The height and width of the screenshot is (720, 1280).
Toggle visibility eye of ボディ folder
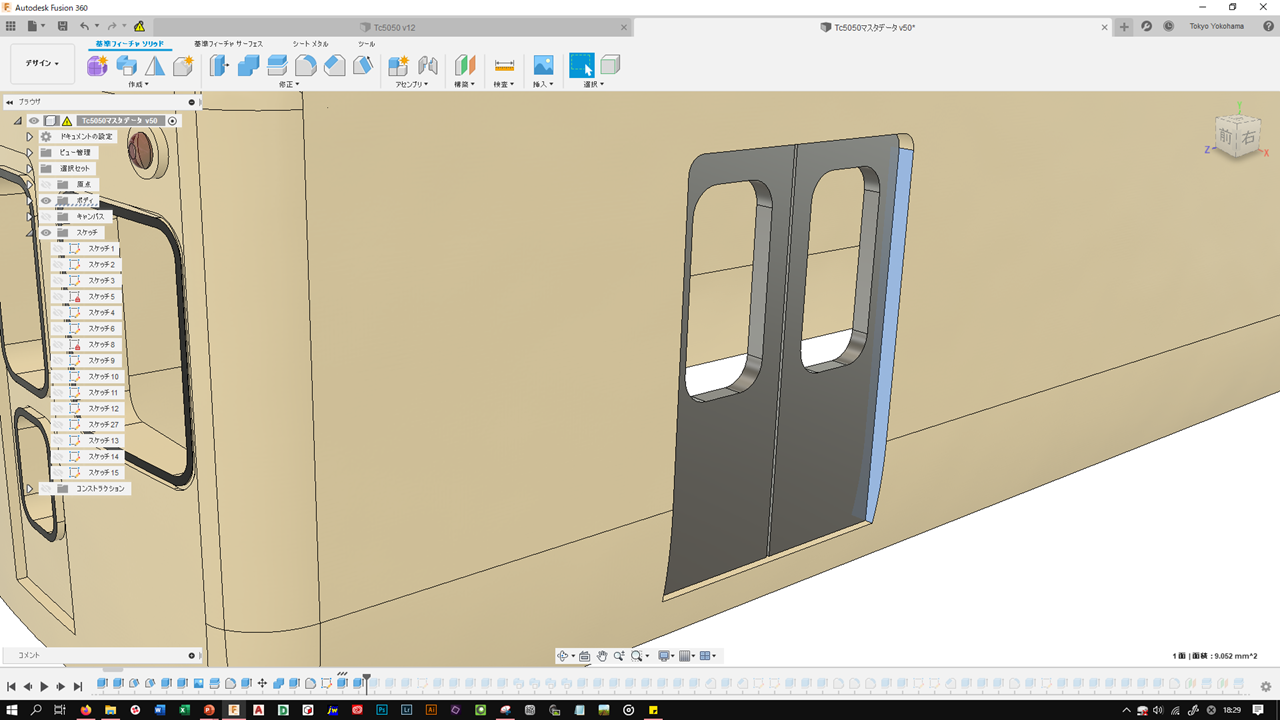[x=46, y=201]
